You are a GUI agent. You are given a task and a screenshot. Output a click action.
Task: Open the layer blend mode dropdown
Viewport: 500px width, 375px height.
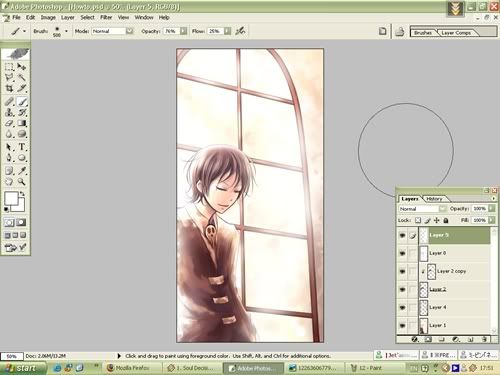[x=442, y=209]
